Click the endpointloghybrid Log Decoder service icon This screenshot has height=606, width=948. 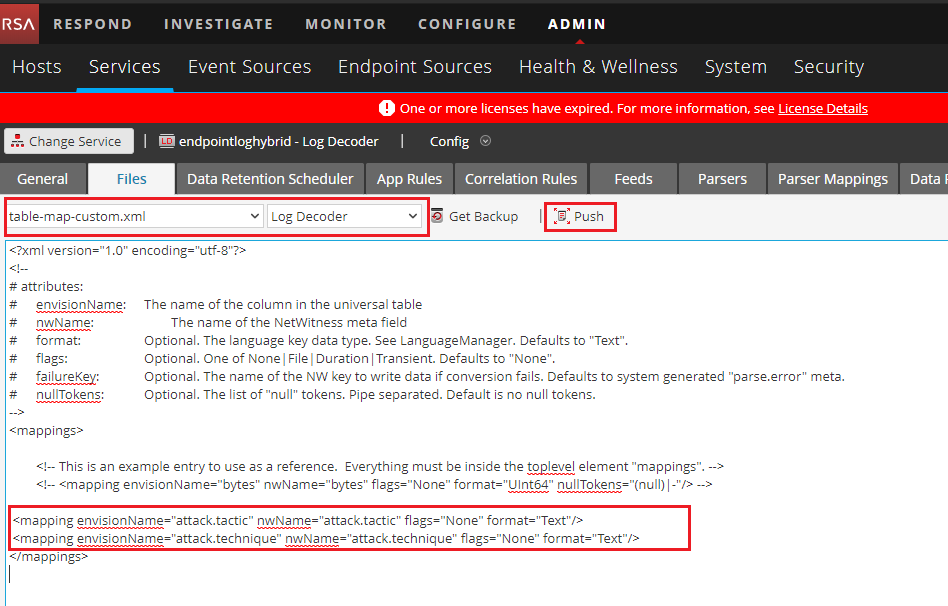click(167, 142)
